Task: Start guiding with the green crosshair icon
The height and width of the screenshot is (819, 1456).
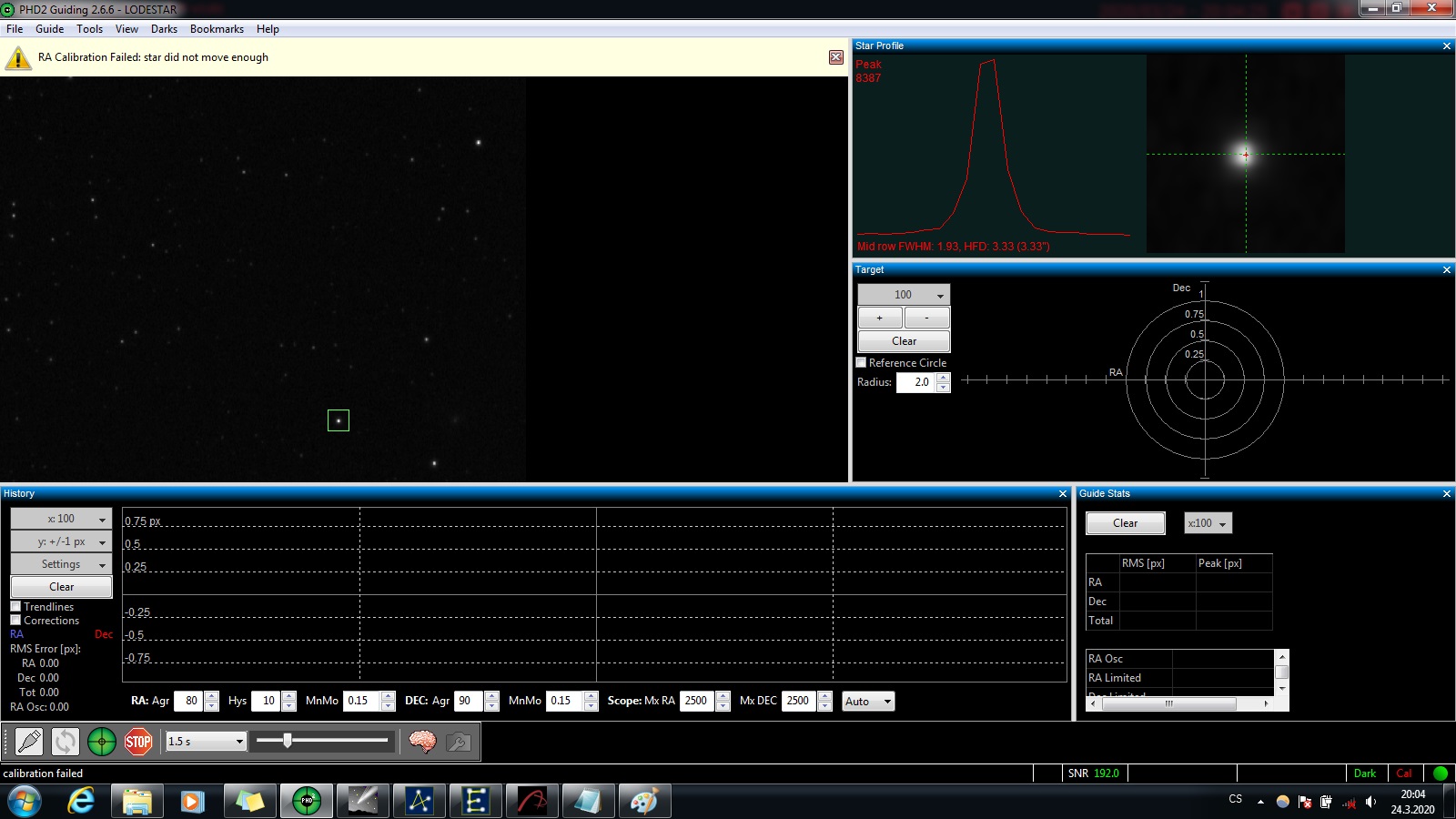Action: [102, 742]
